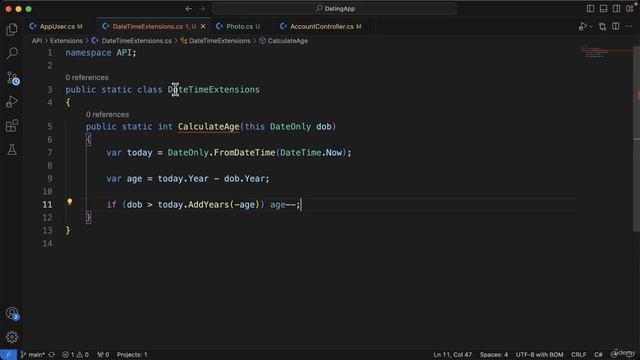
Task: Open the run options dropdown arrow
Action: tap(591, 27)
